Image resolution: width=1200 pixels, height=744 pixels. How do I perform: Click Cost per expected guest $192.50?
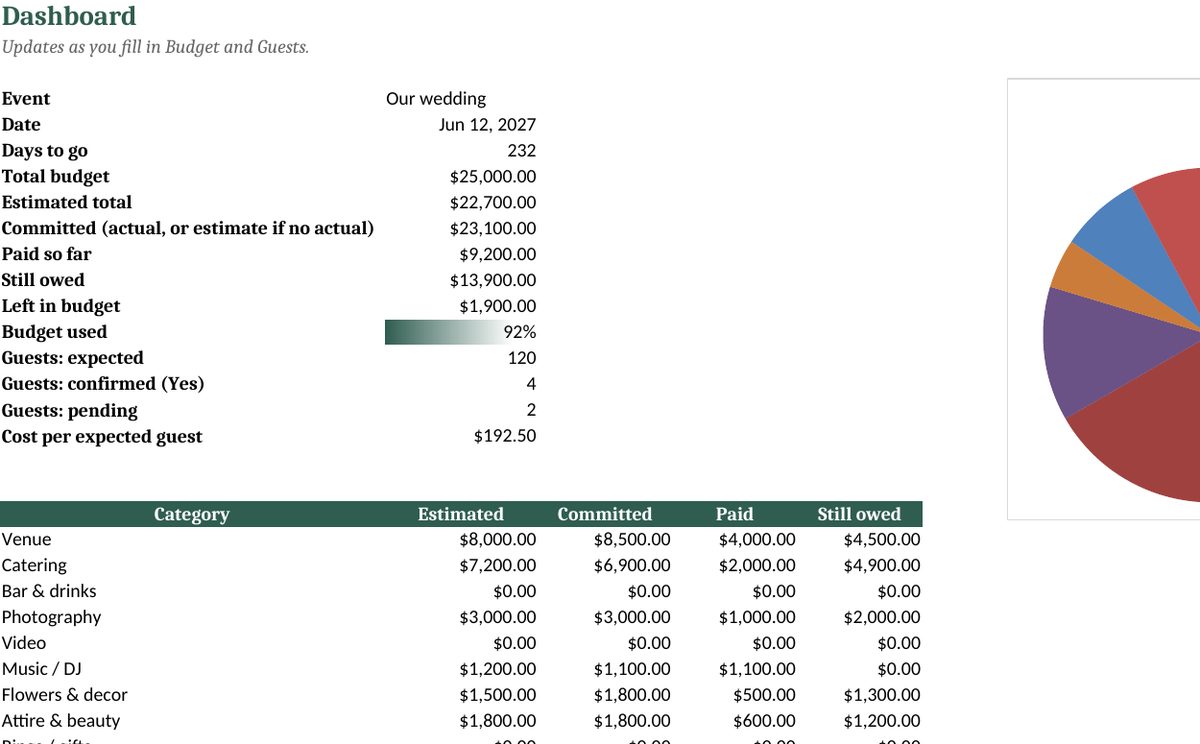coord(505,436)
